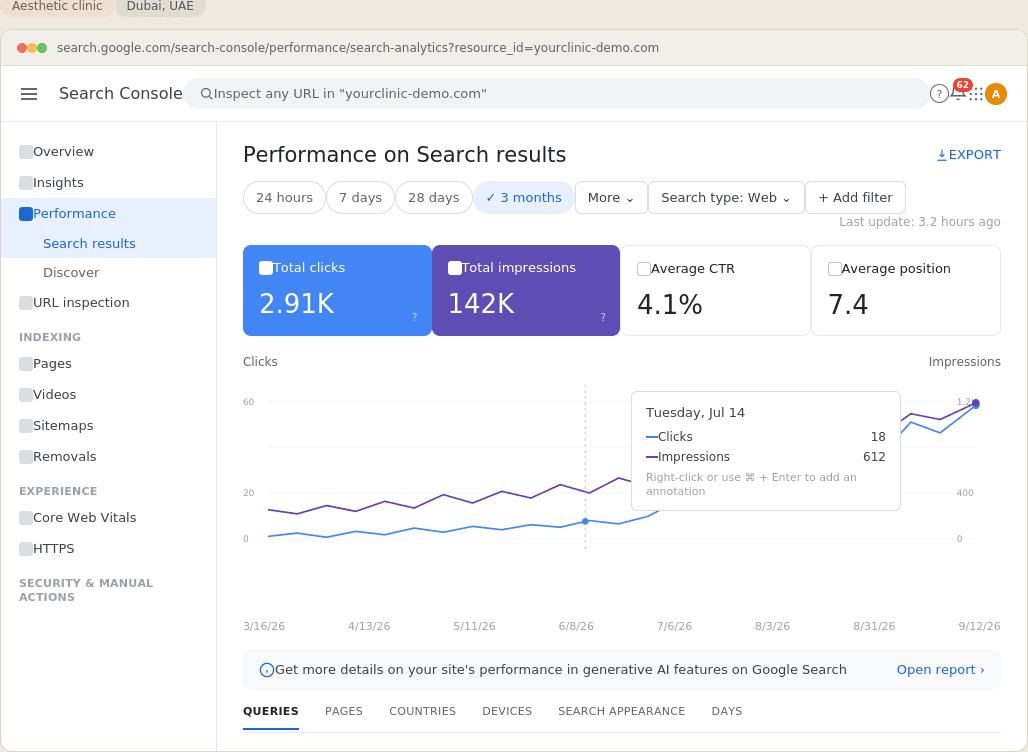Click the Search Console title
The width and height of the screenshot is (1028, 752).
click(x=121, y=94)
